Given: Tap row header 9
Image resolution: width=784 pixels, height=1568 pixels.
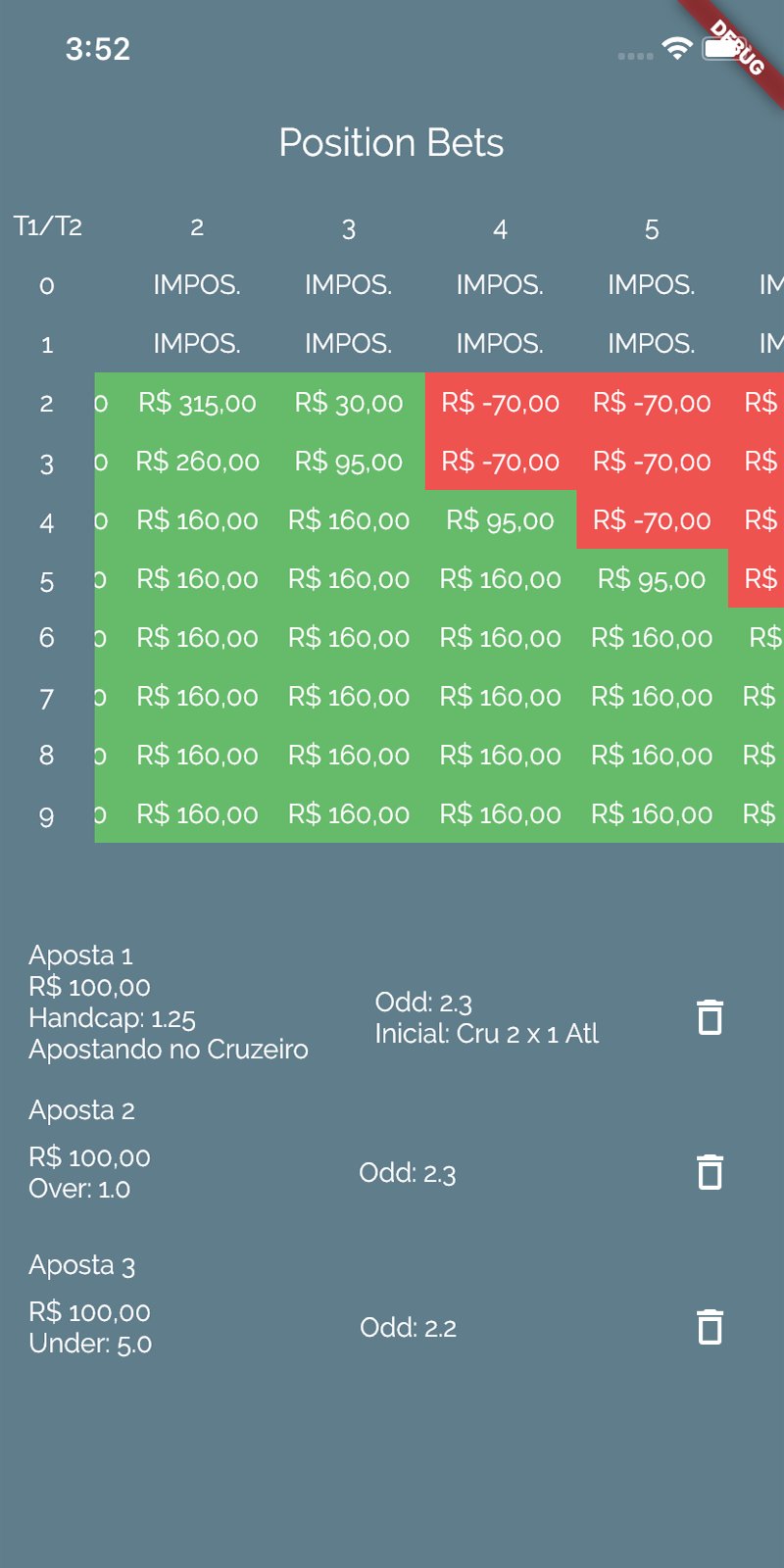Looking at the screenshot, I should point(46,815).
